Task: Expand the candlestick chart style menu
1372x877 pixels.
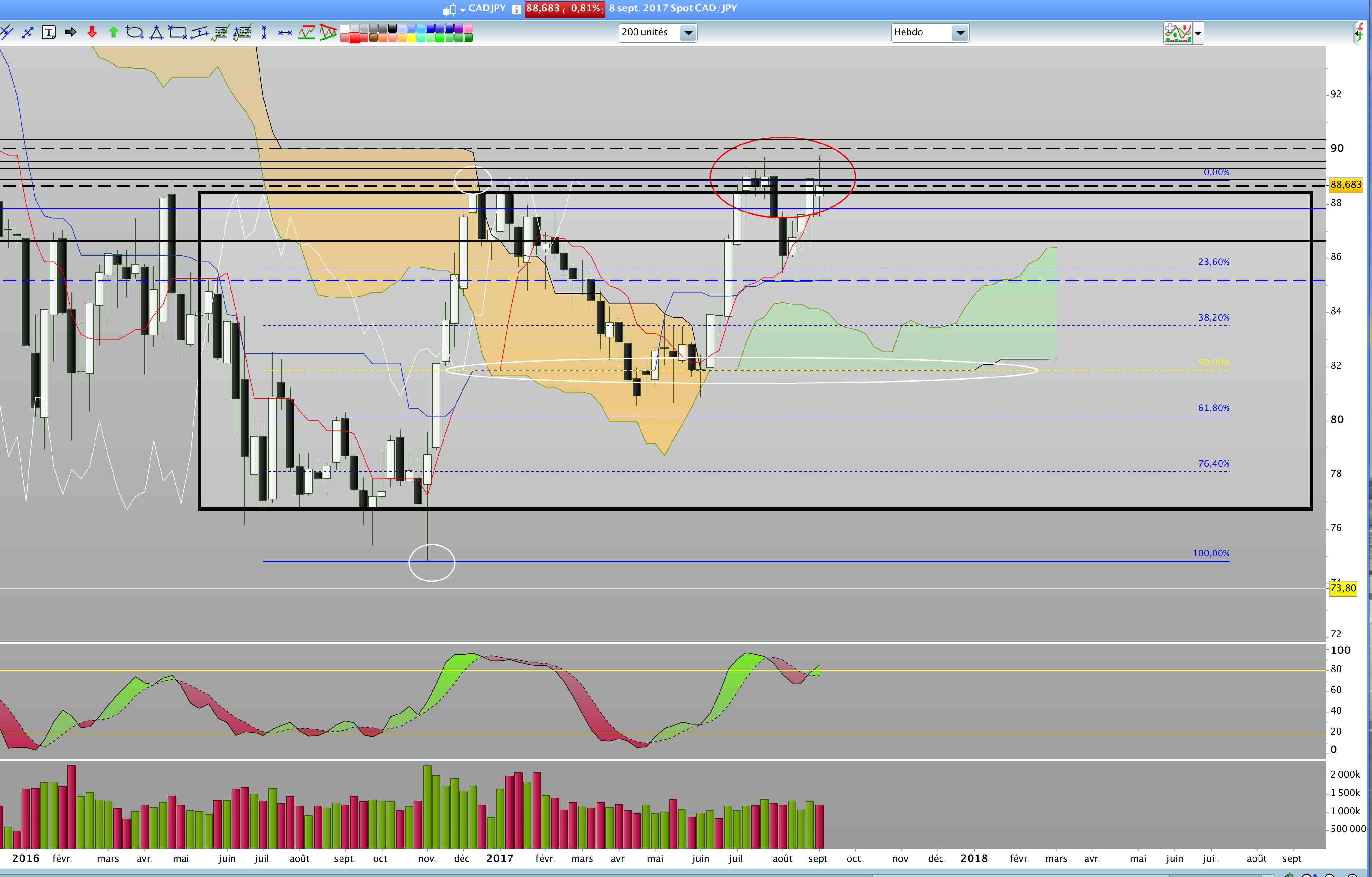Action: 462,10
